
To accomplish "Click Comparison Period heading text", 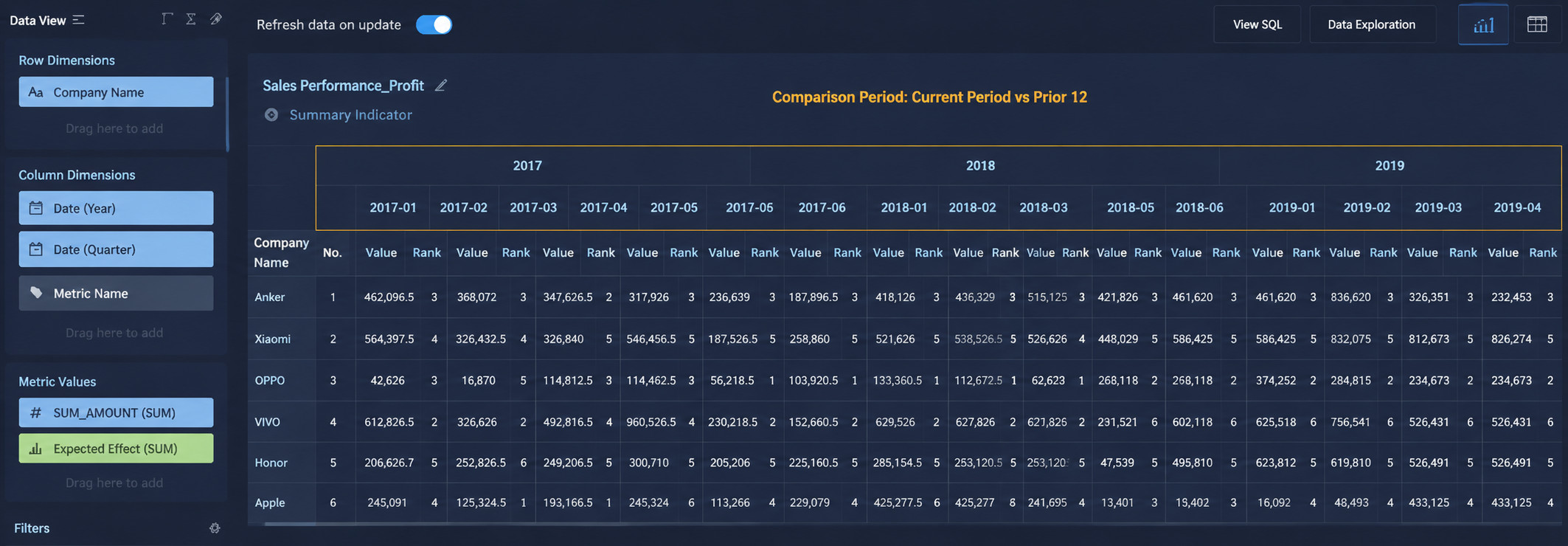I will (929, 97).
